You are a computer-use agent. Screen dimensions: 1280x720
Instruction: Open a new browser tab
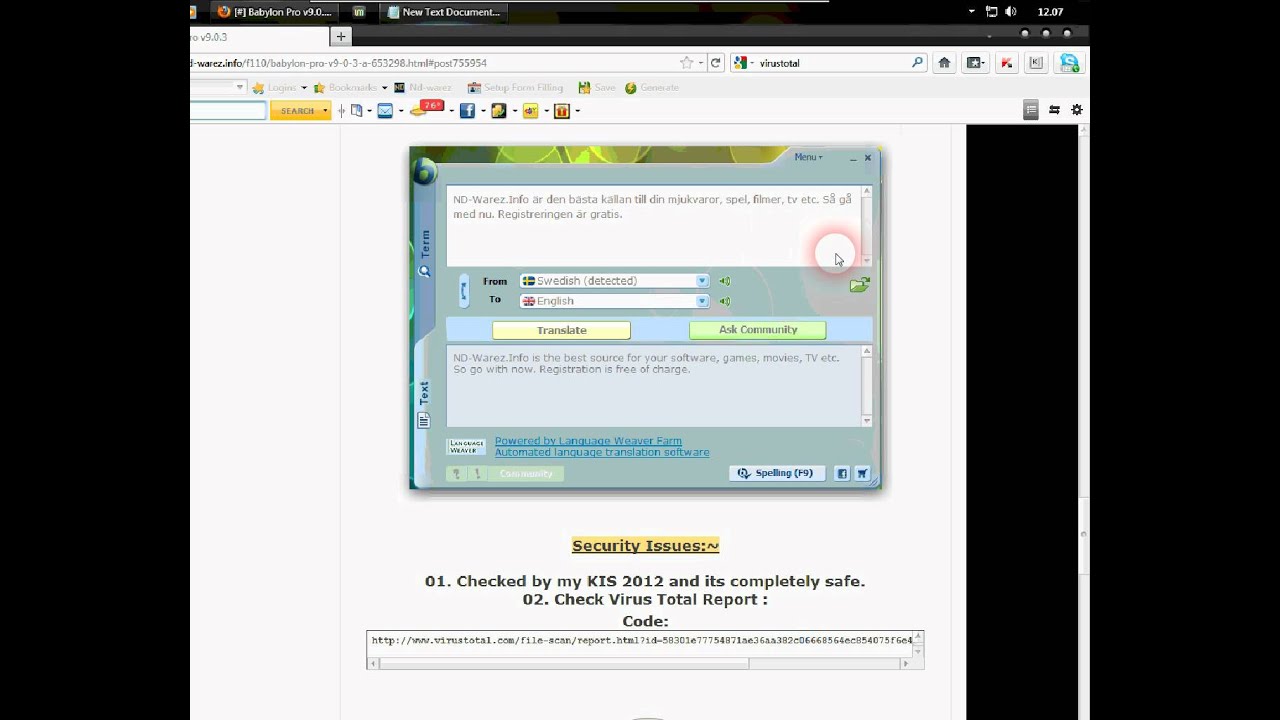tap(340, 37)
